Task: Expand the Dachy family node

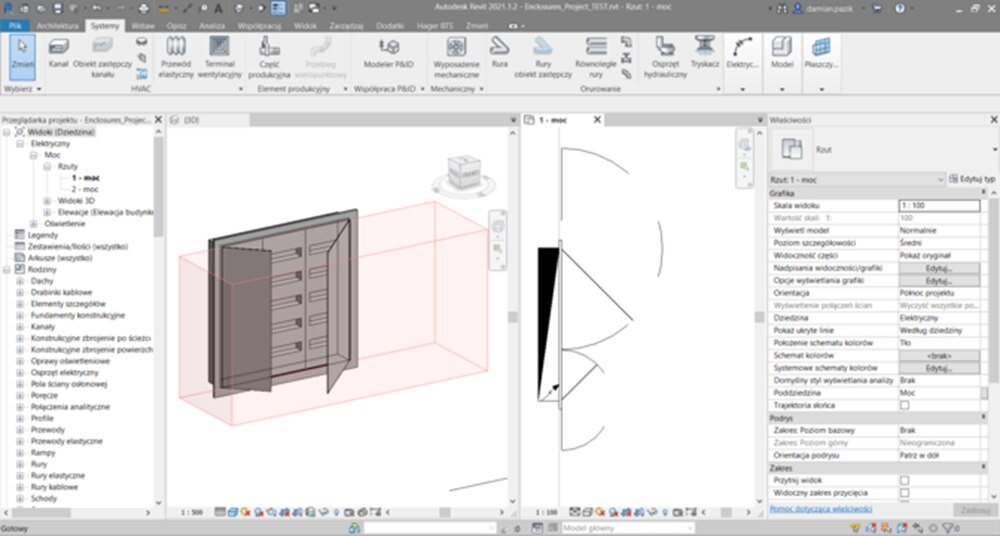Action: (19, 281)
